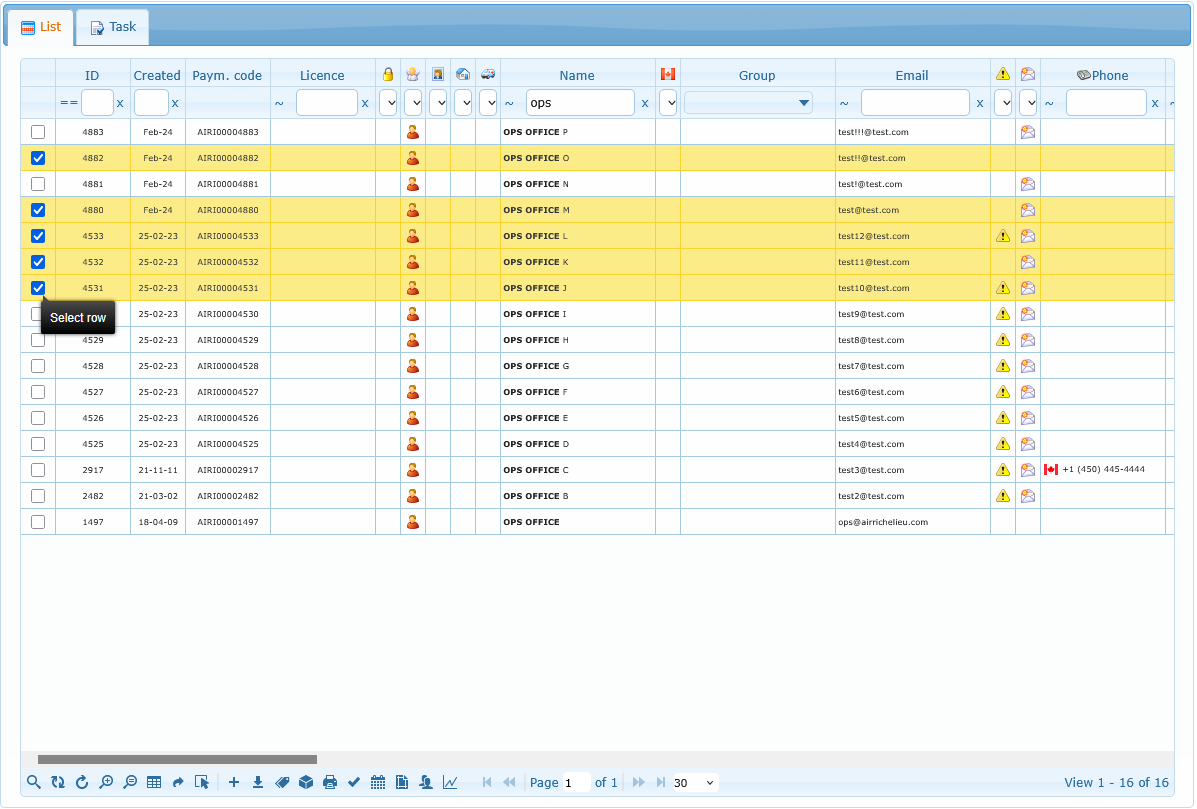The image size is (1197, 809).
Task: Click the mail icon in OPS OFFICE P row
Action: (1027, 132)
